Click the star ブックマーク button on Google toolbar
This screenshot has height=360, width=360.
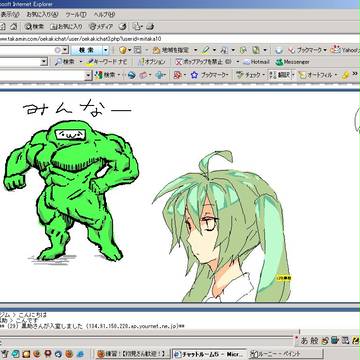[209, 75]
